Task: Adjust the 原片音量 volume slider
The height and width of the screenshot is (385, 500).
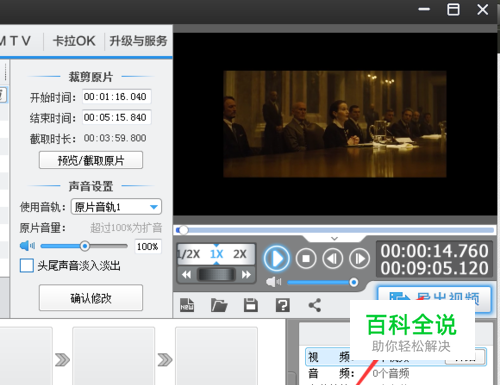Action: click(84, 246)
